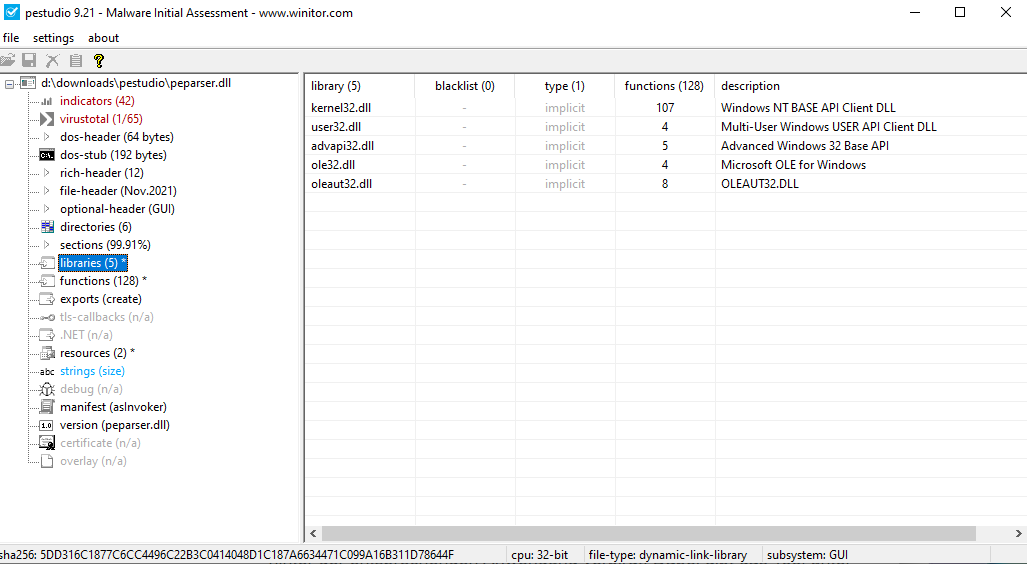1027x564 pixels.
Task: Click the crossed tools toolbar icon
Action: (52, 60)
